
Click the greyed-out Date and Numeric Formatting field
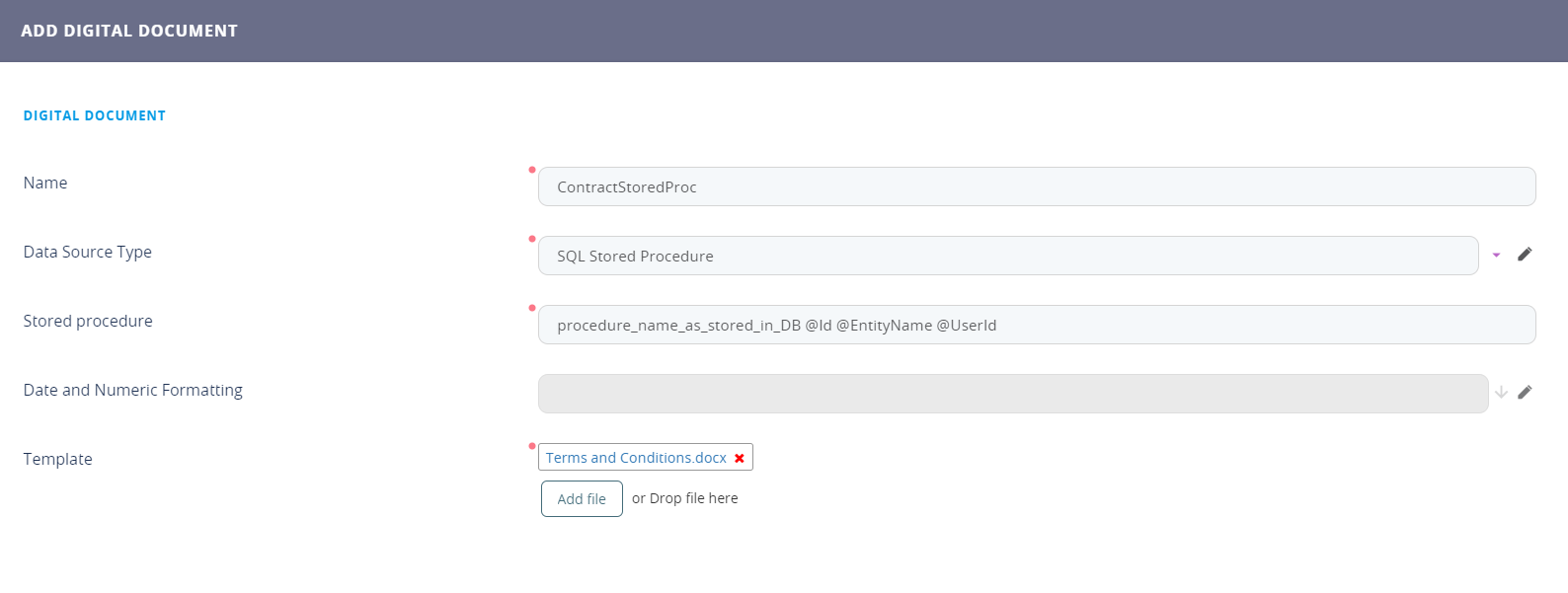pyautogui.click(x=1012, y=394)
